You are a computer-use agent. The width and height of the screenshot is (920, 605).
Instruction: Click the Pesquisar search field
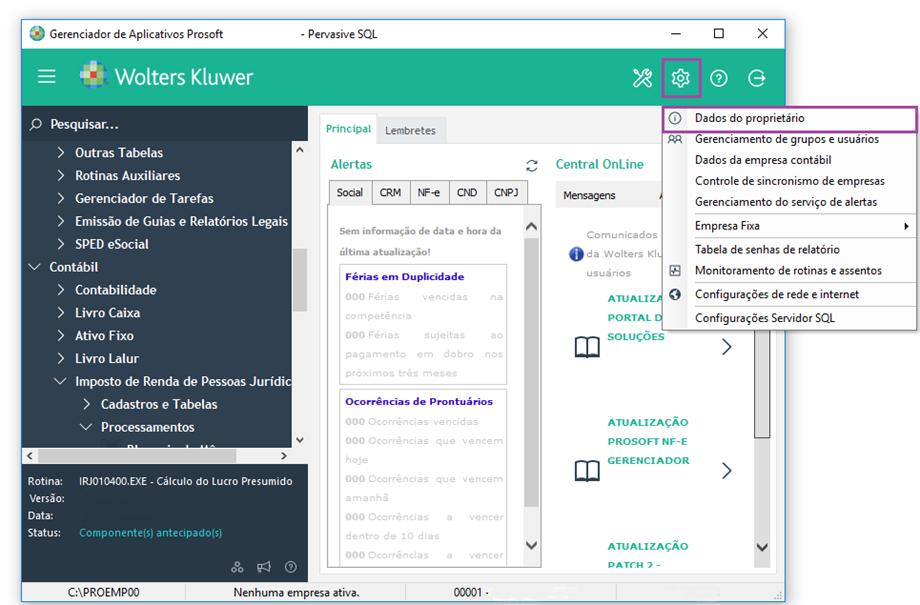tap(165, 124)
